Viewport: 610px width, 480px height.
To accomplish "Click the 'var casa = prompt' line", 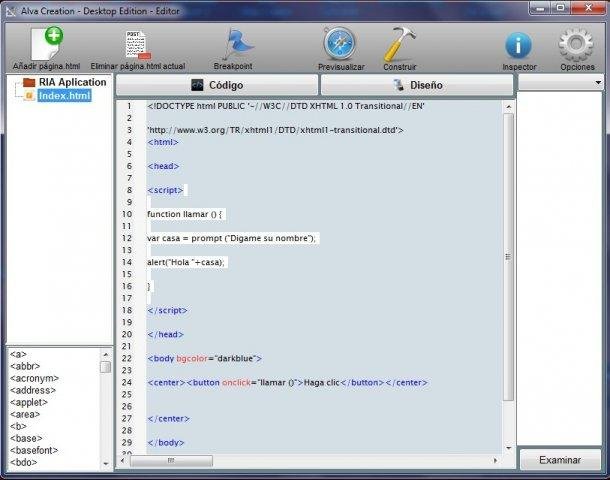I will pos(232,238).
